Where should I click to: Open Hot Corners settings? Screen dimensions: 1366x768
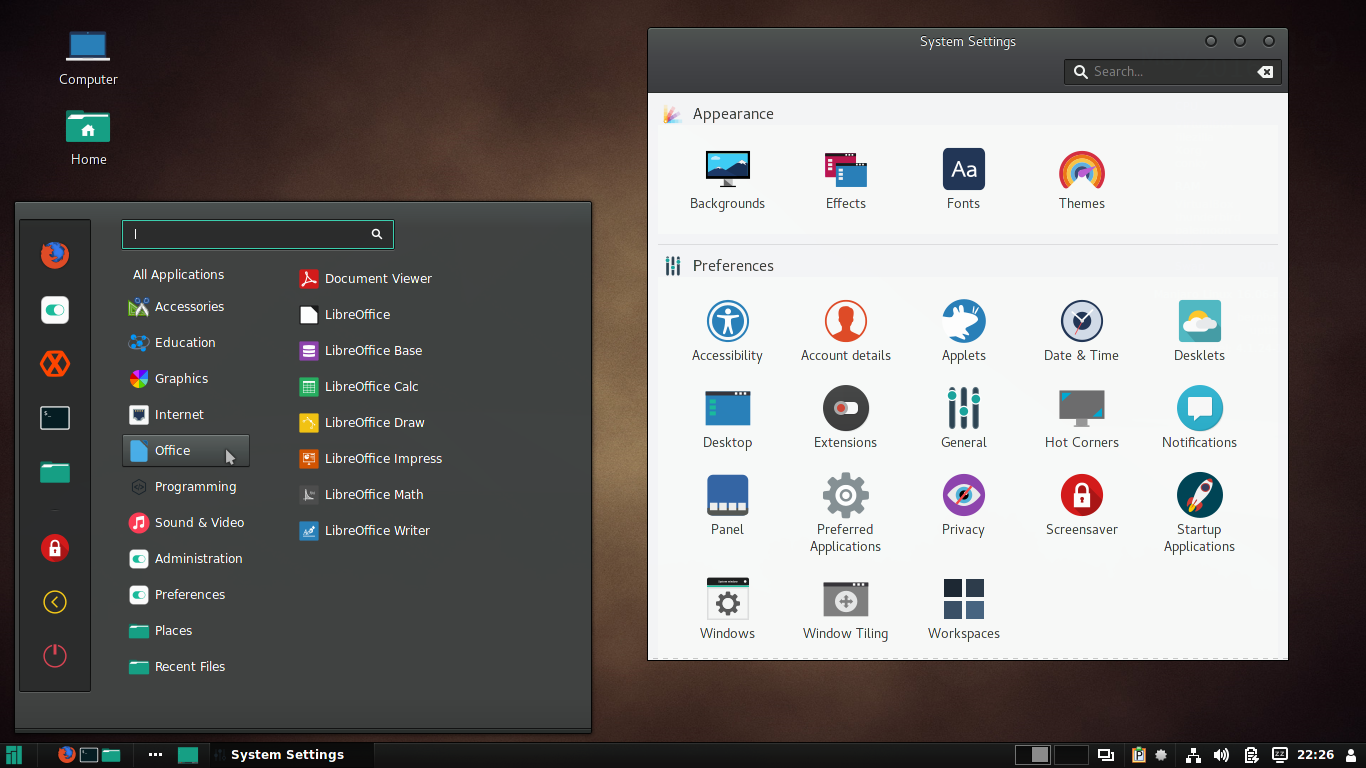(1081, 419)
